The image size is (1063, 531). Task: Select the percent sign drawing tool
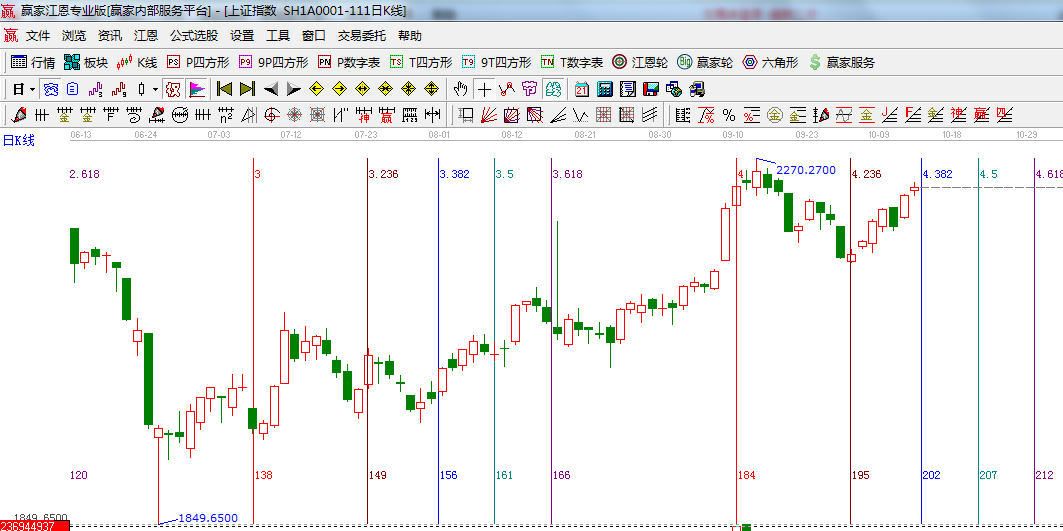click(x=728, y=115)
